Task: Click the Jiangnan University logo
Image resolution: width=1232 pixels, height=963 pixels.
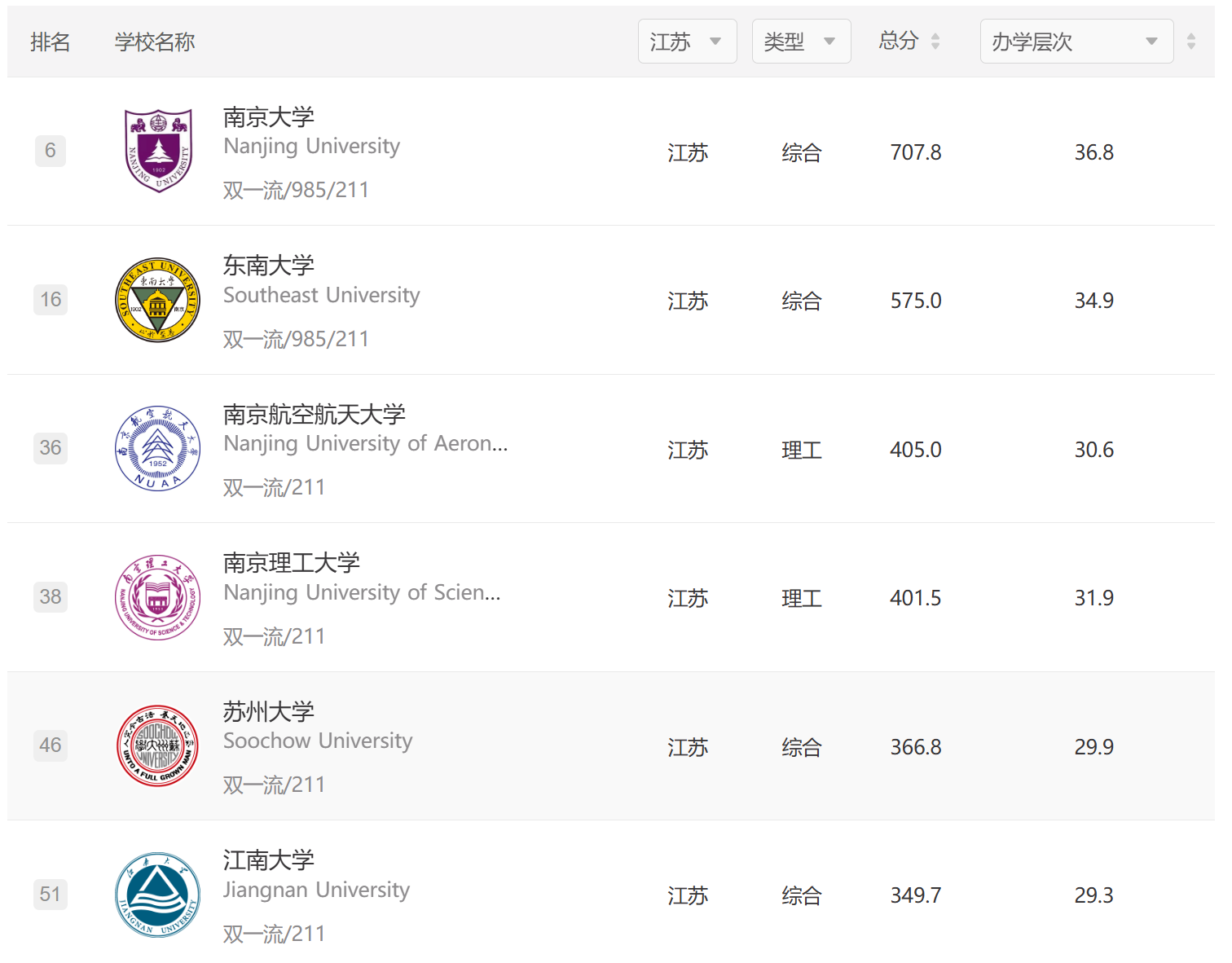Action: pyautogui.click(x=158, y=895)
